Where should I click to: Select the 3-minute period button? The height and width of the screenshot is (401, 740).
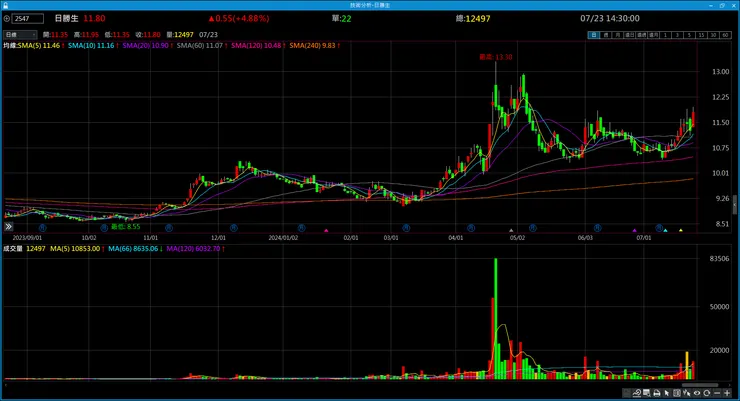click(x=677, y=35)
